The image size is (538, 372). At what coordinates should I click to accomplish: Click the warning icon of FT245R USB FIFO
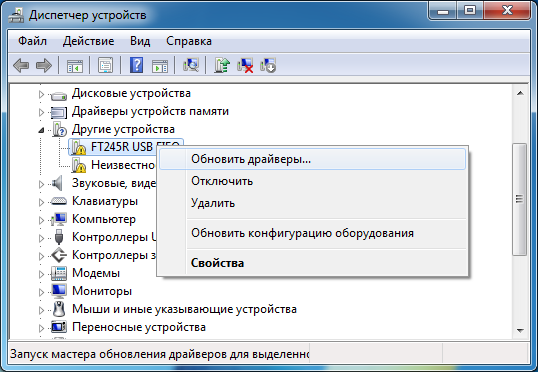coord(78,148)
